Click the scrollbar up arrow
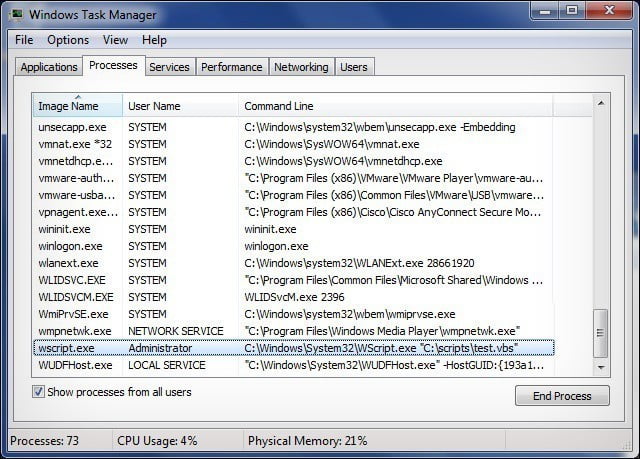The width and height of the screenshot is (640, 459). [601, 103]
